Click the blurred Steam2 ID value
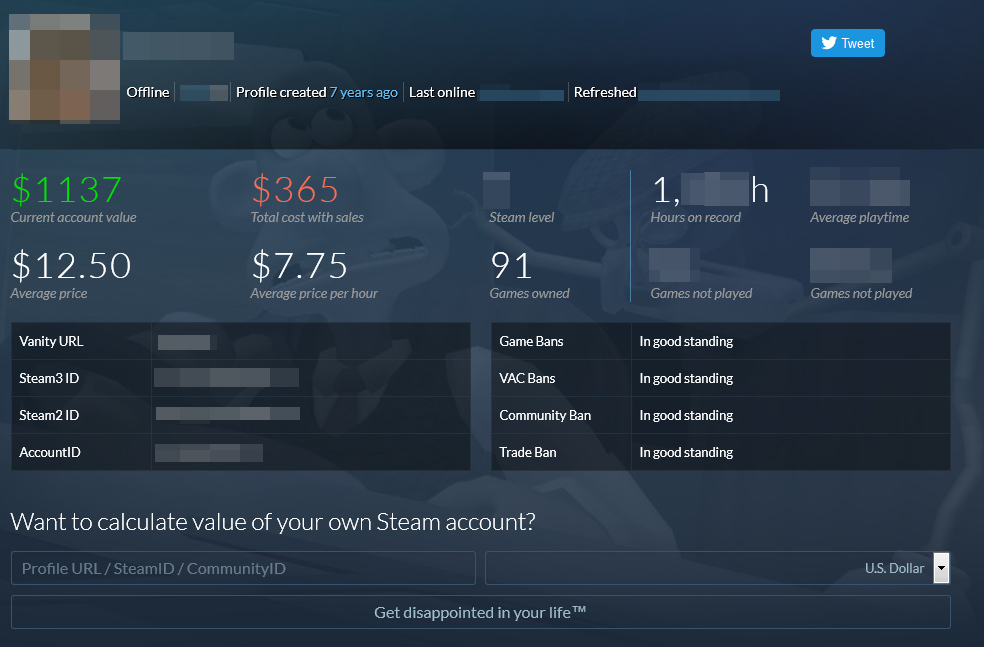The image size is (984, 647). click(228, 414)
